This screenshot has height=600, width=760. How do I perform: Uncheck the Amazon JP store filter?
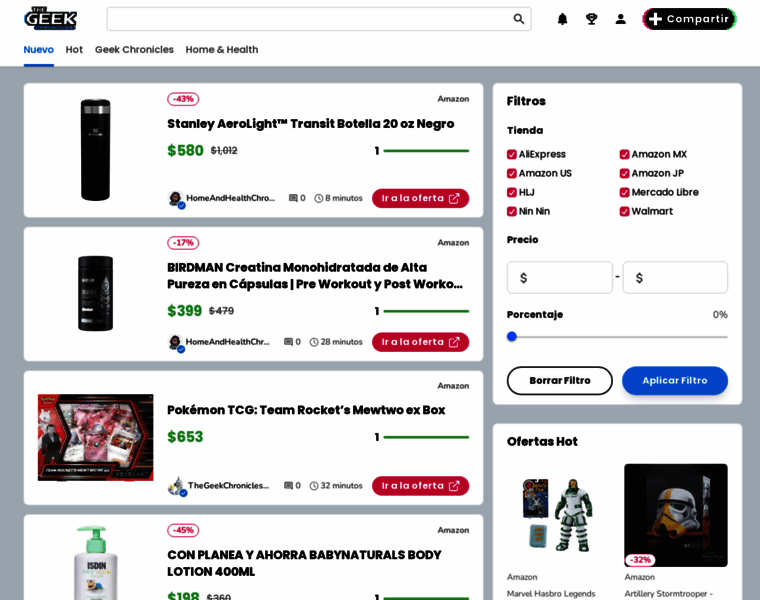pyautogui.click(x=624, y=173)
